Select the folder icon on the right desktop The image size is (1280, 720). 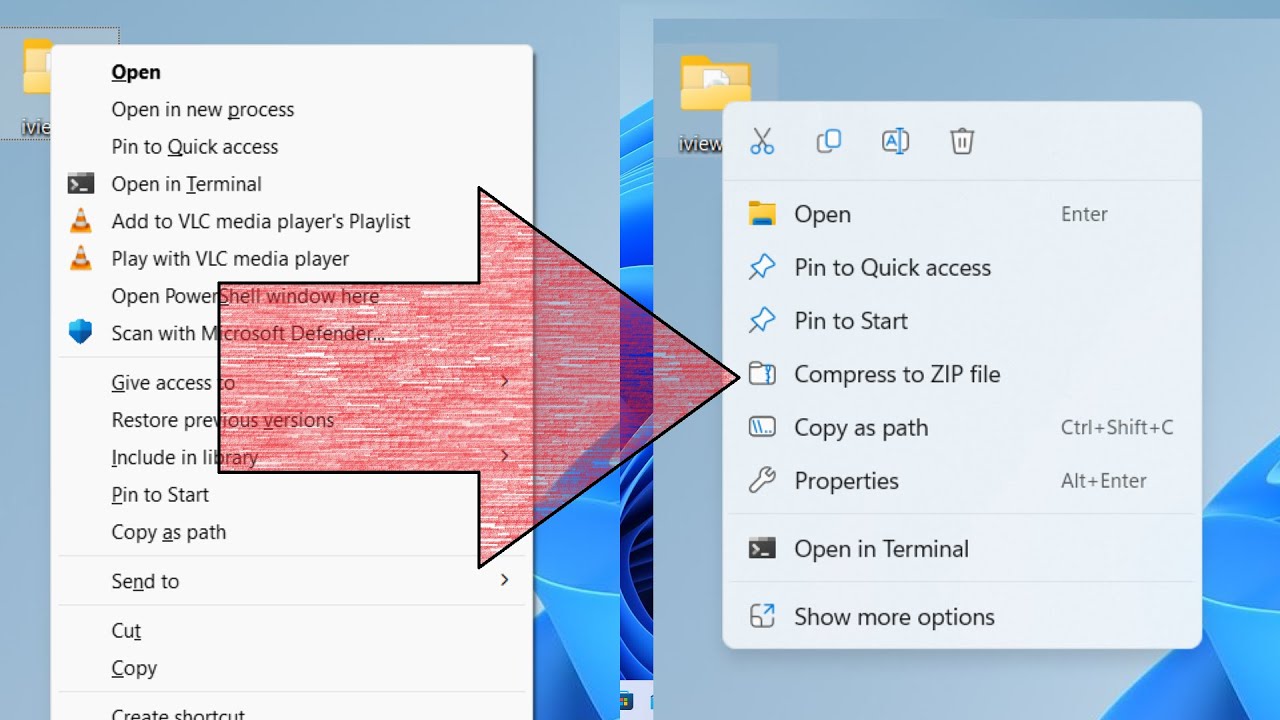715,82
